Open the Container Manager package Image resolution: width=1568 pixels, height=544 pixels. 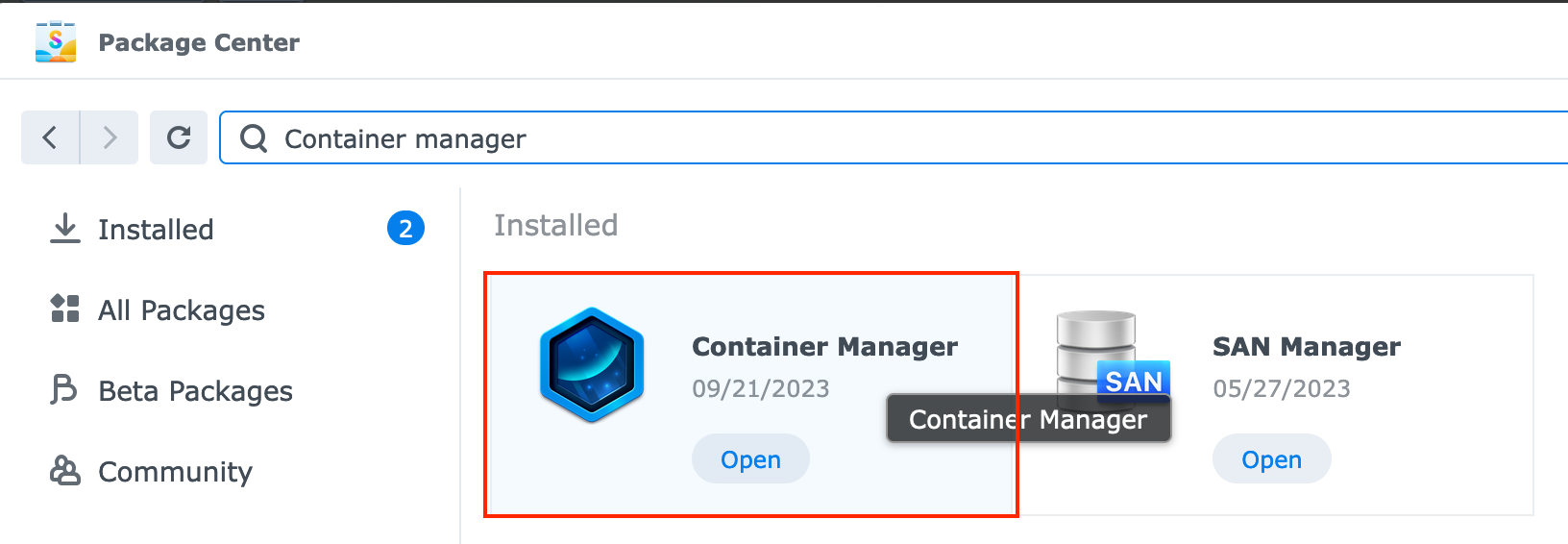(750, 459)
